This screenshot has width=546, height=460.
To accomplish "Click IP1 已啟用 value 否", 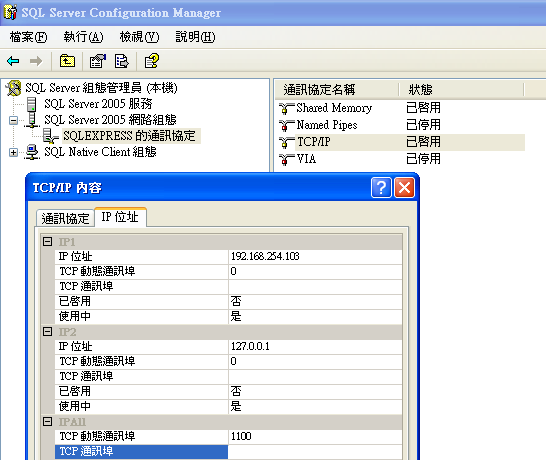I will 315,302.
